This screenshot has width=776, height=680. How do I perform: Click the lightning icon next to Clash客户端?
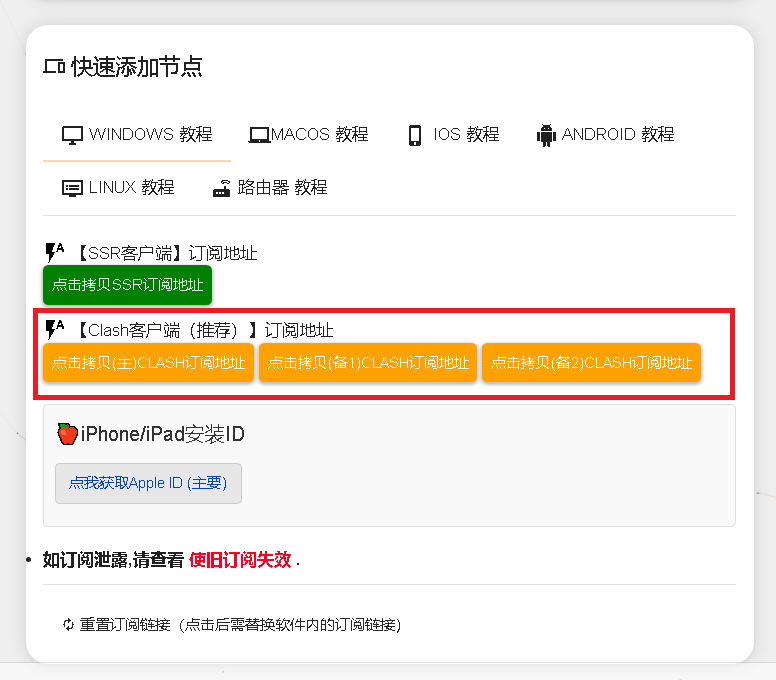[x=54, y=329]
